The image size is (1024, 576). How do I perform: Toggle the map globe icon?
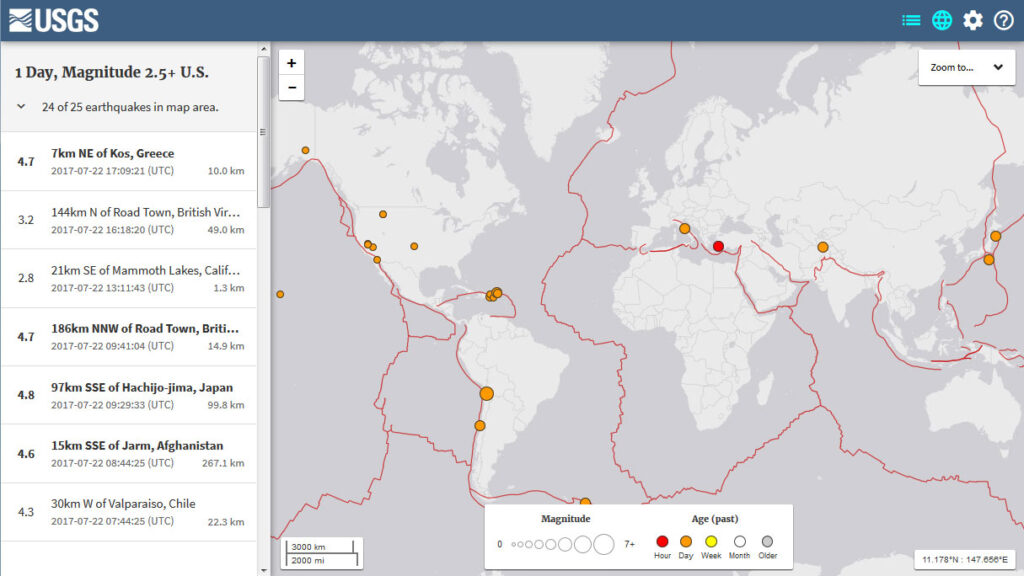coord(942,20)
